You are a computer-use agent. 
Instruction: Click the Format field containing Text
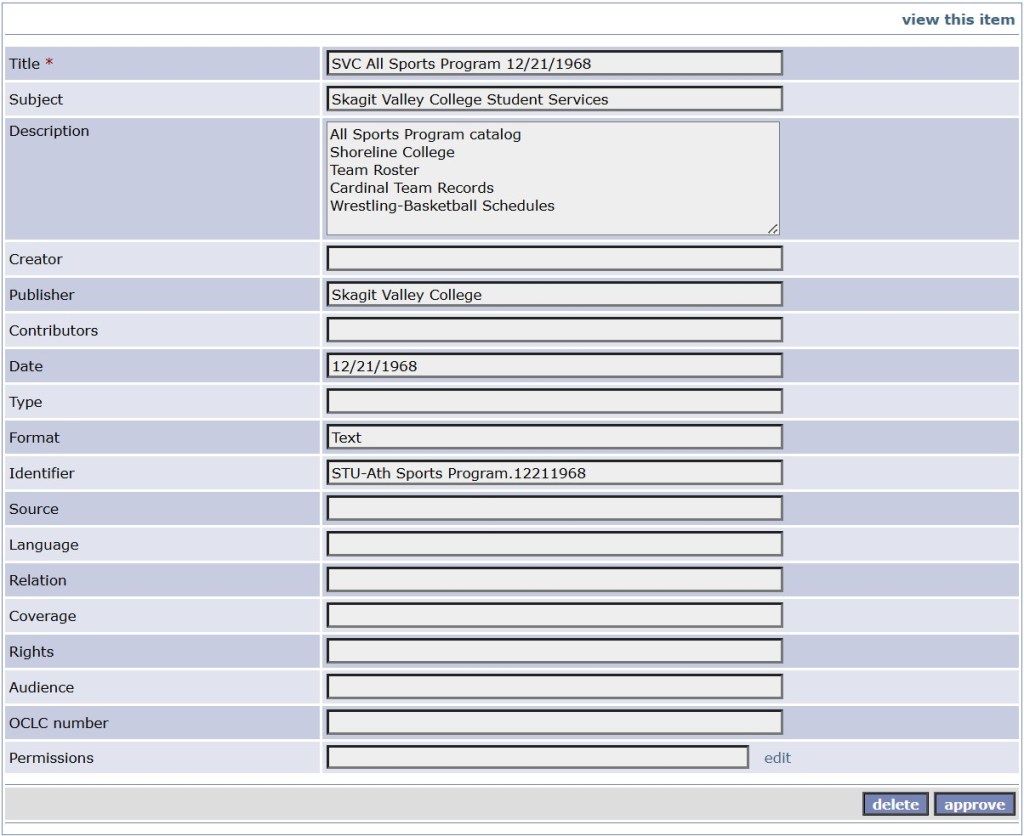[x=553, y=437]
